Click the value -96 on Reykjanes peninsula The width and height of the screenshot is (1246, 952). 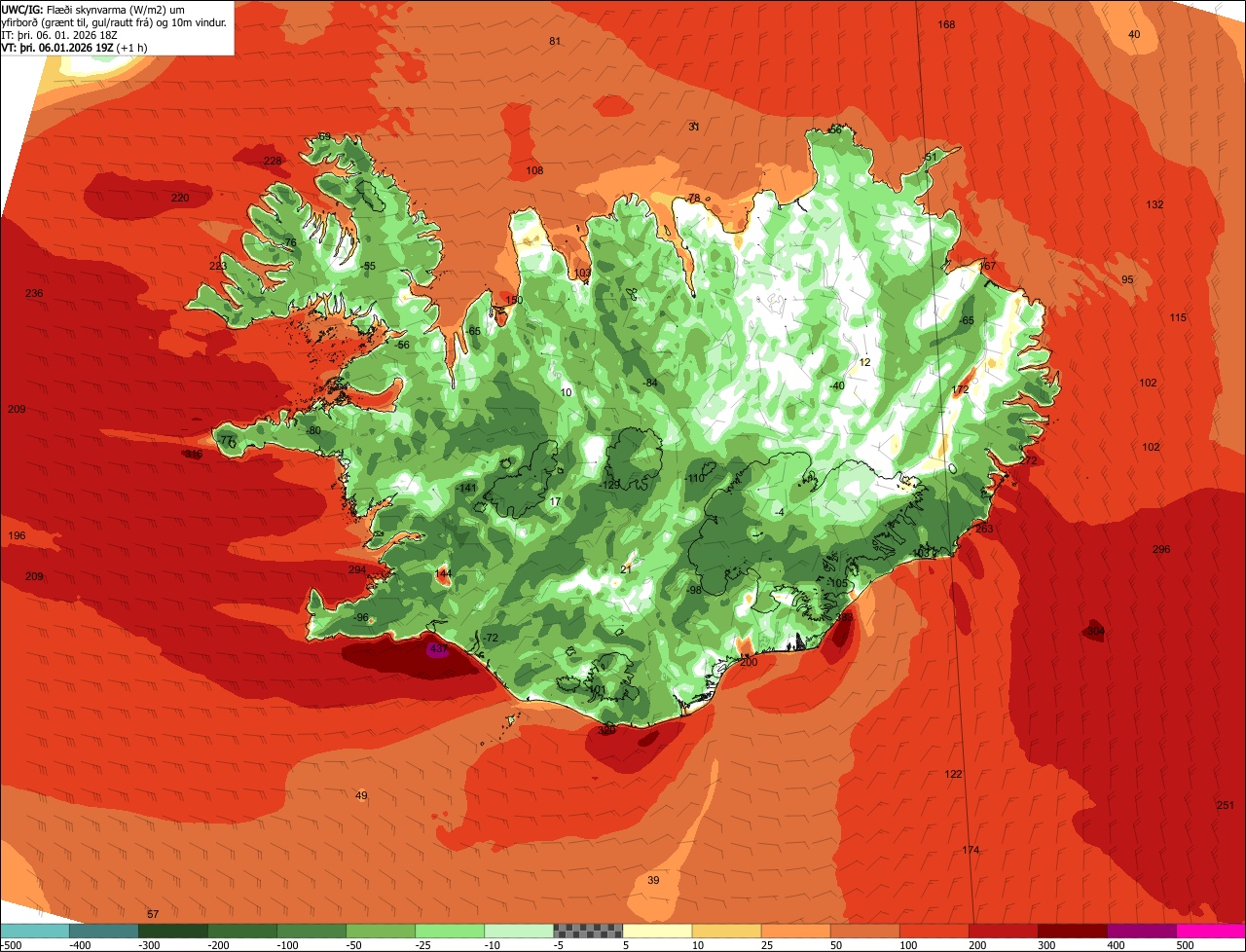point(361,617)
